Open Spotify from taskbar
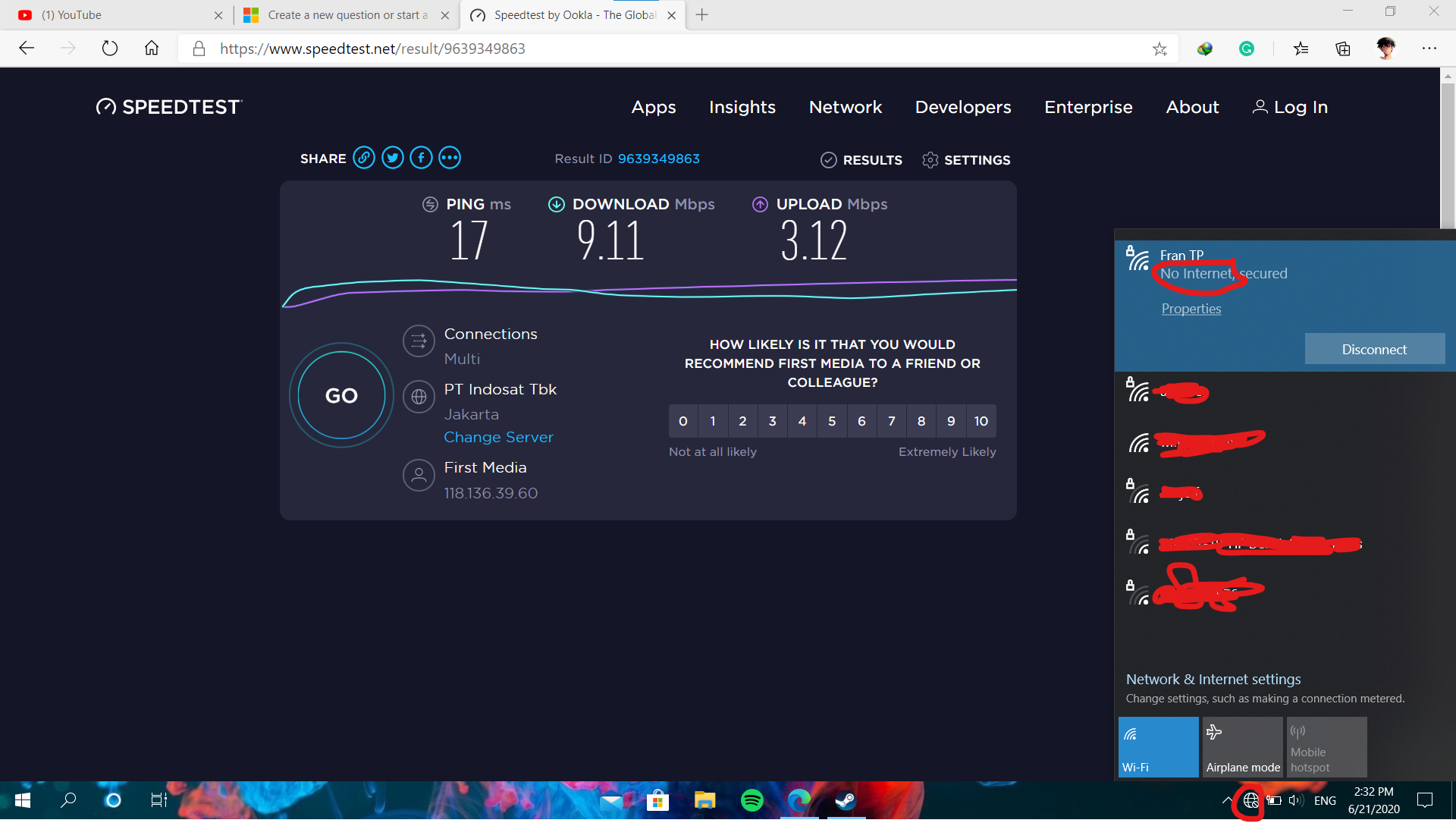1456x823 pixels. [x=752, y=800]
